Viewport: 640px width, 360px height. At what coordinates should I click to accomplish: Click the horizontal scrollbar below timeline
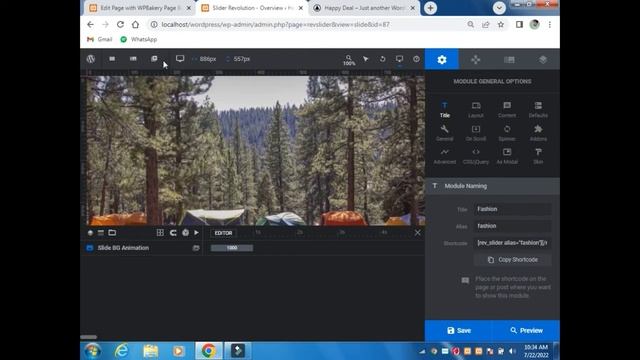(x=89, y=337)
